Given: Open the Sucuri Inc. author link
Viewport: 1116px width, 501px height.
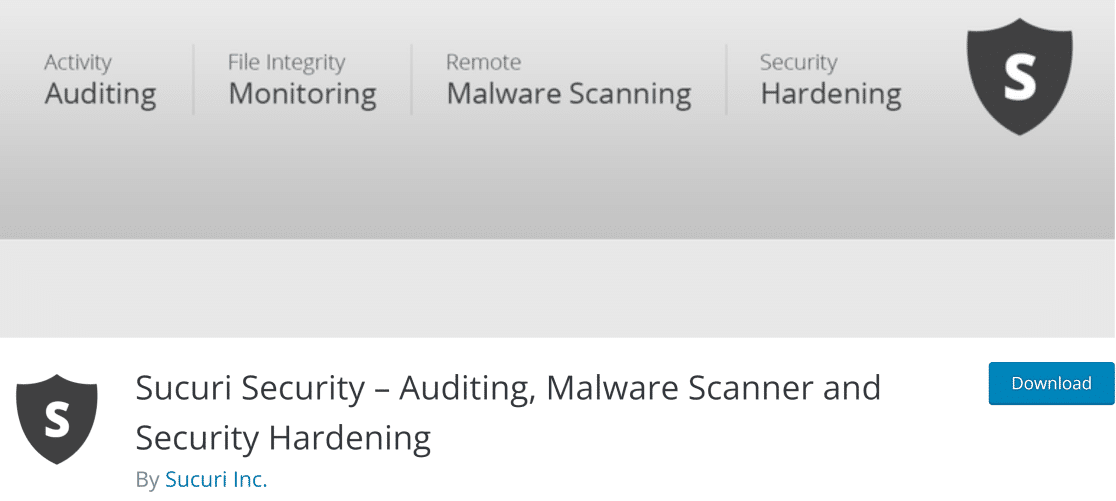Looking at the screenshot, I should (216, 480).
